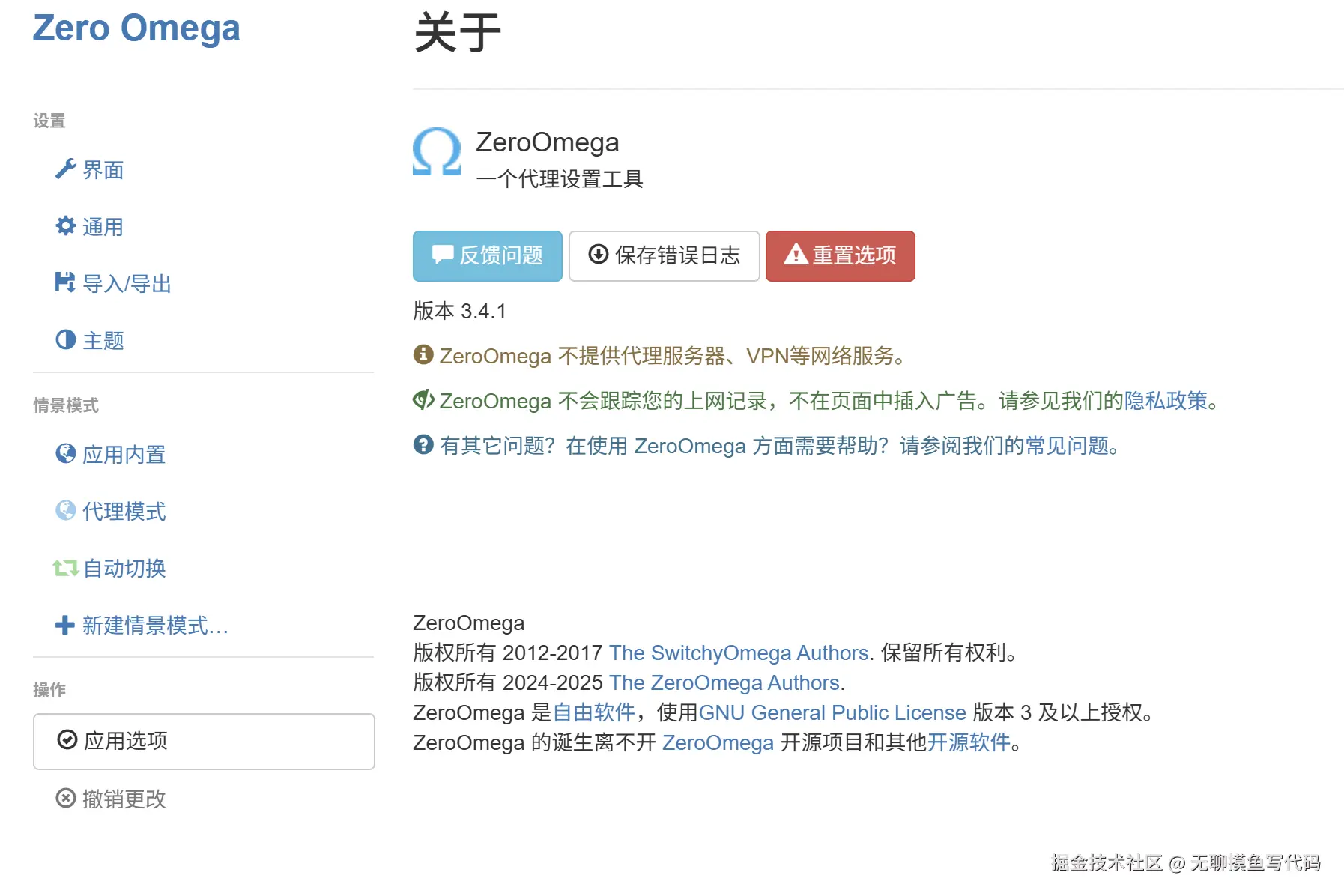The height and width of the screenshot is (896, 1344).
Task: Open the GNU General Public License link
Action: tap(832, 712)
